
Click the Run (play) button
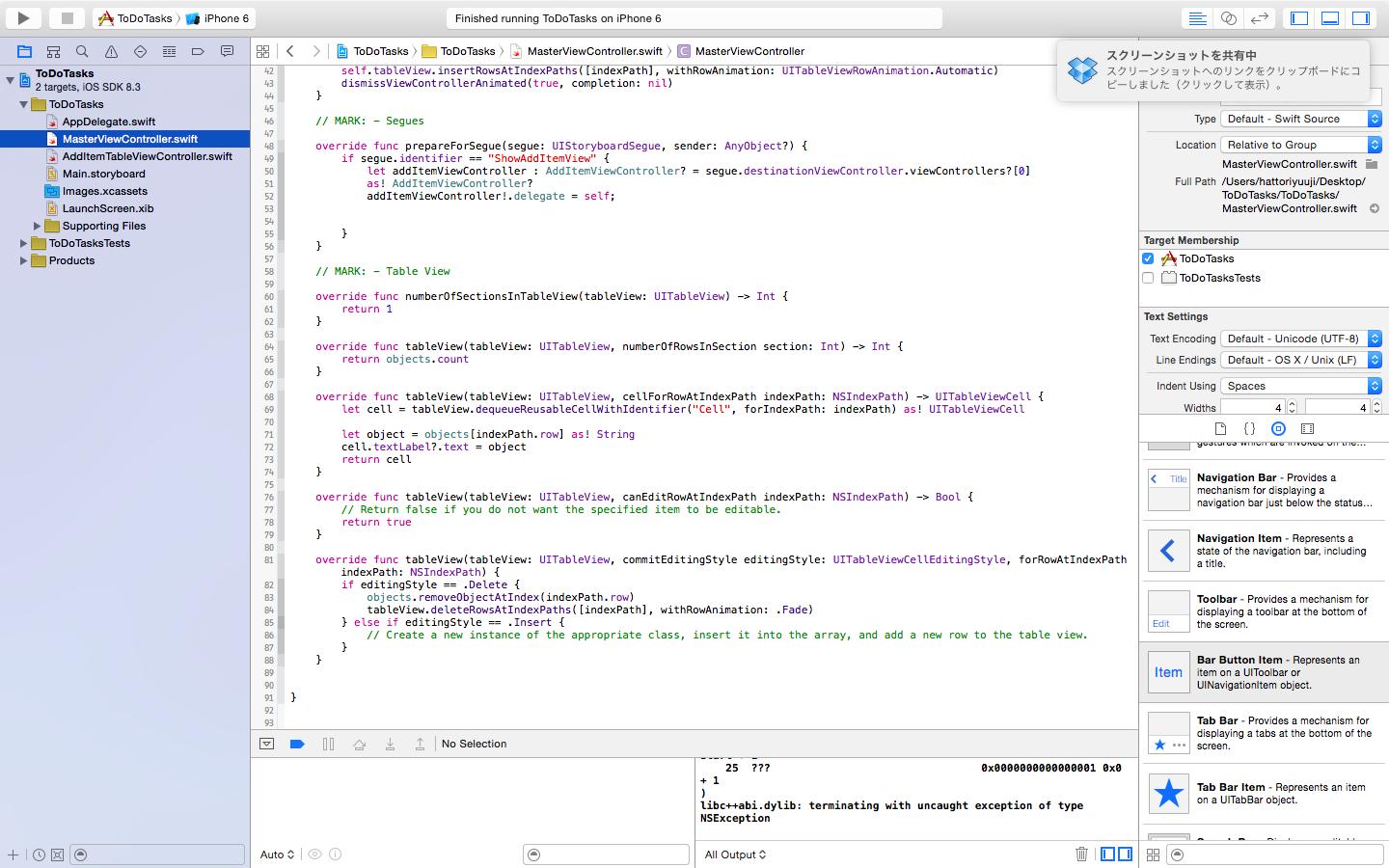coord(23,17)
